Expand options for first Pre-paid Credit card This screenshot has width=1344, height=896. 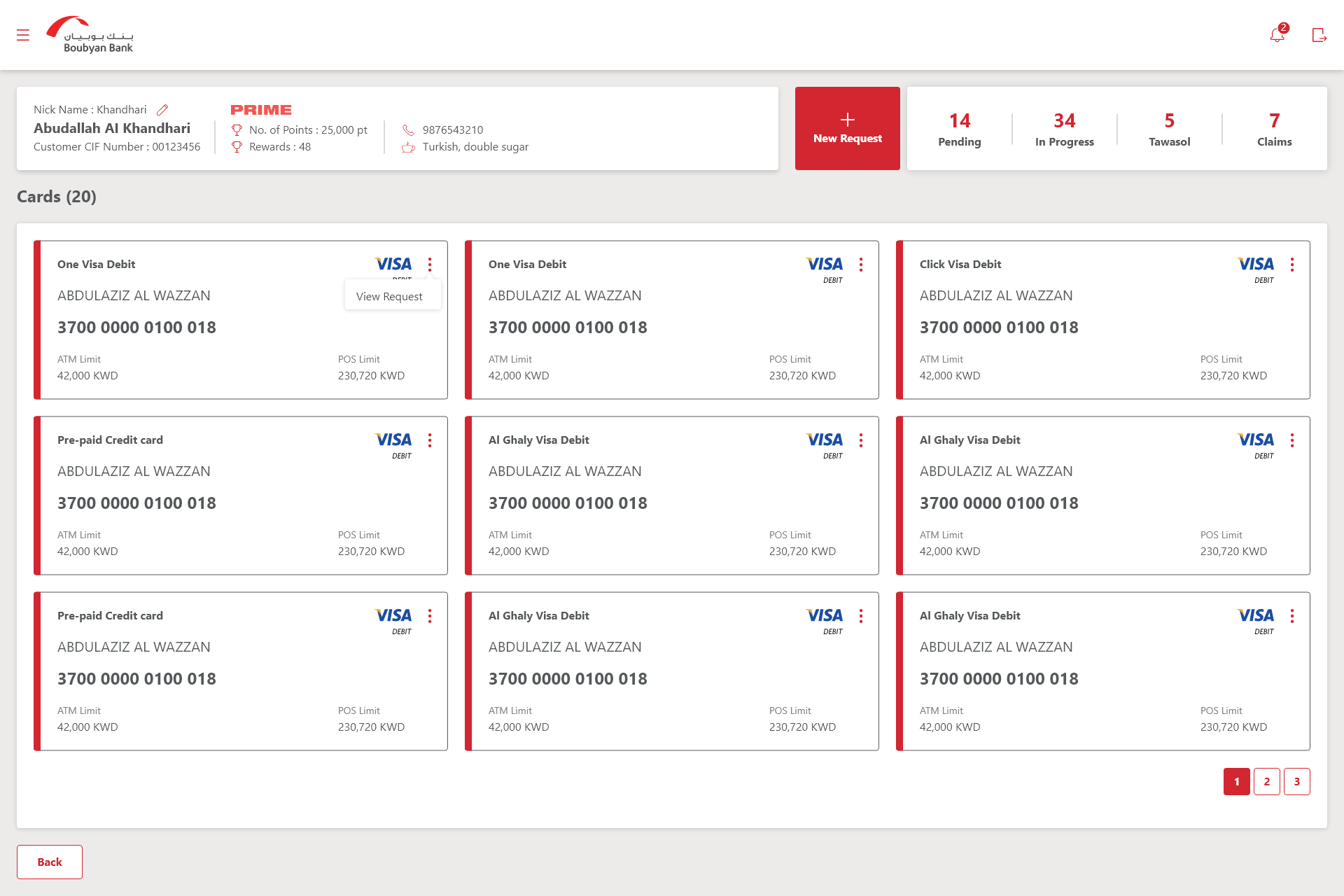pos(429,440)
